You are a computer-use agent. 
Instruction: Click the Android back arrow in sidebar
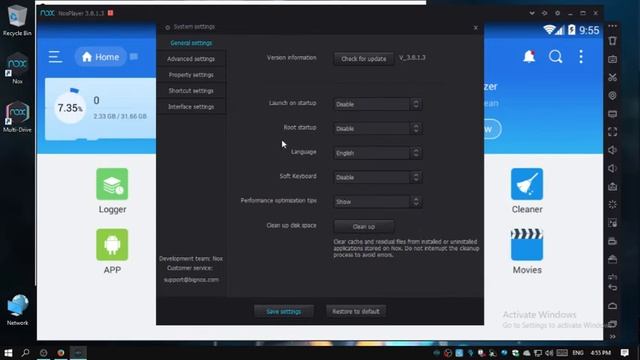click(x=612, y=287)
